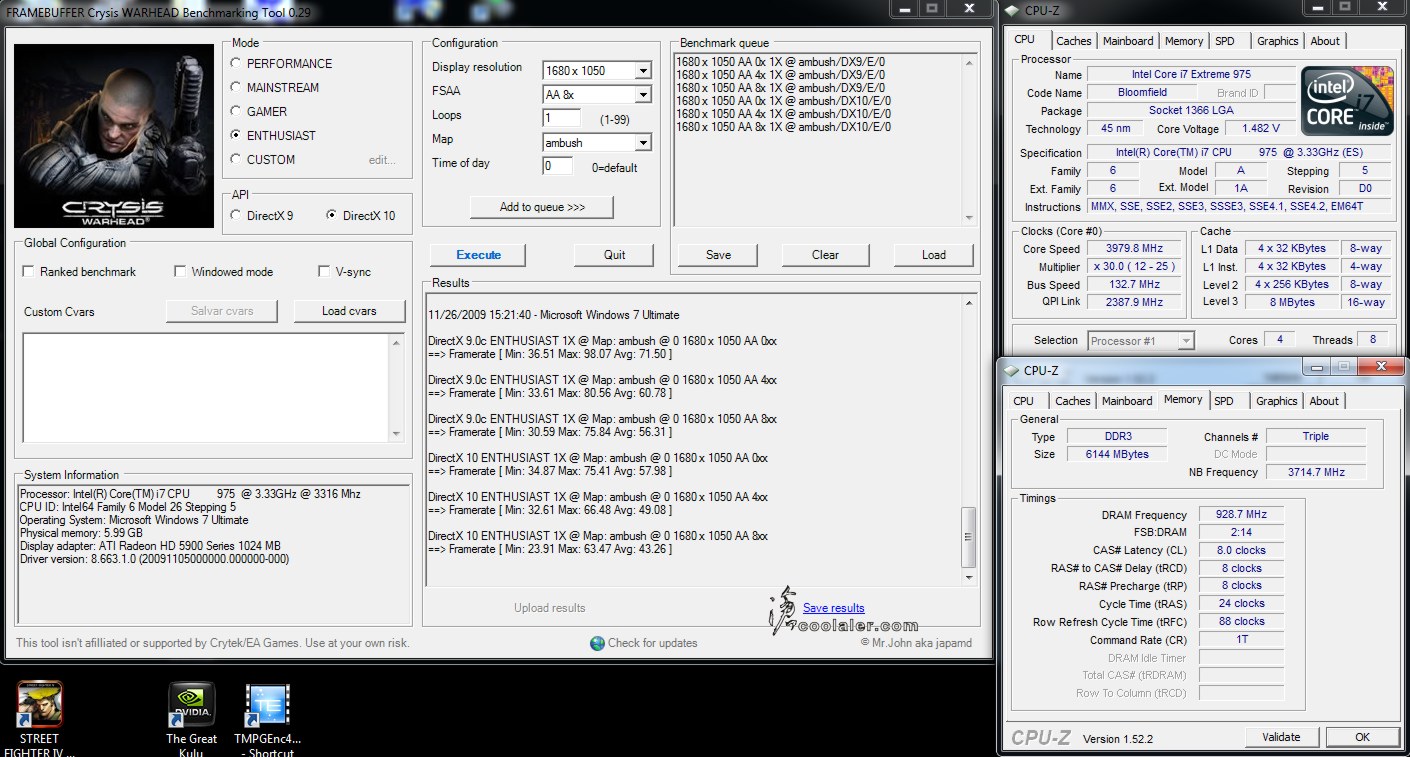Click the Custom Cvars scrollbar down arrow
Viewport: 1410px width, 757px height.
(396, 434)
